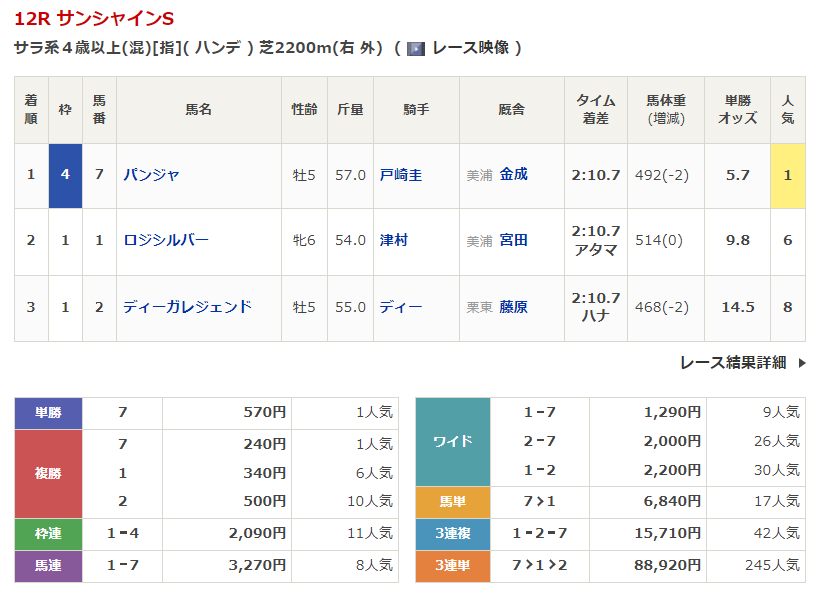The image size is (824, 592).
Task: Open jockey ディー profile
Action: coord(401,307)
